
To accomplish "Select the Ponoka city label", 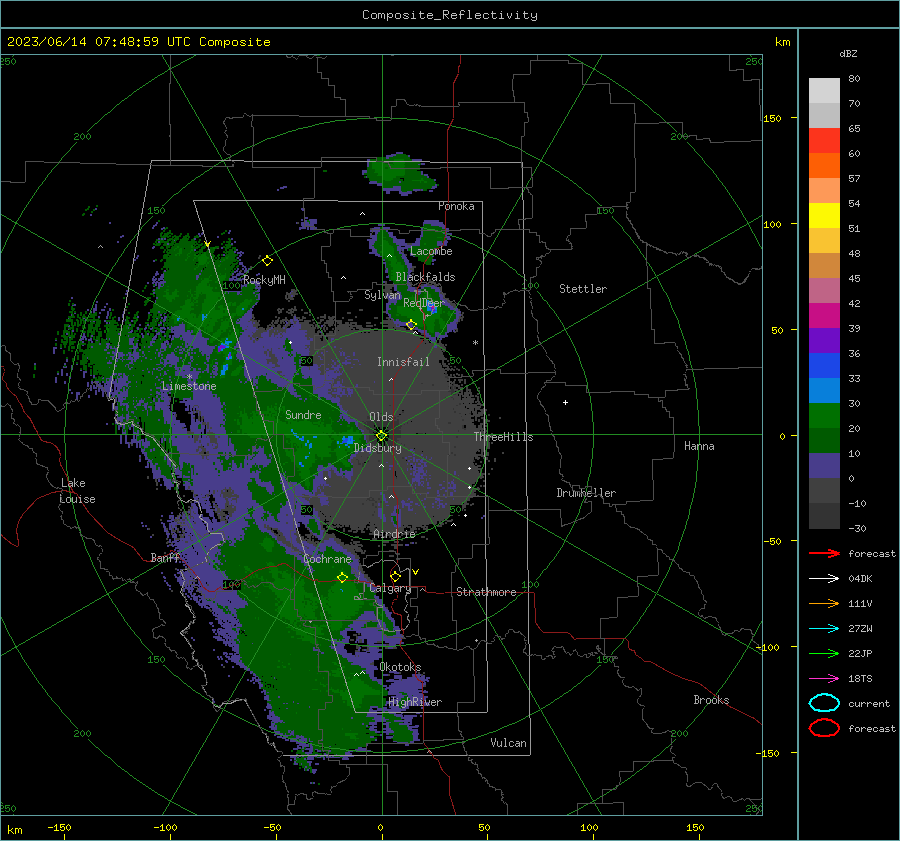I will (456, 206).
